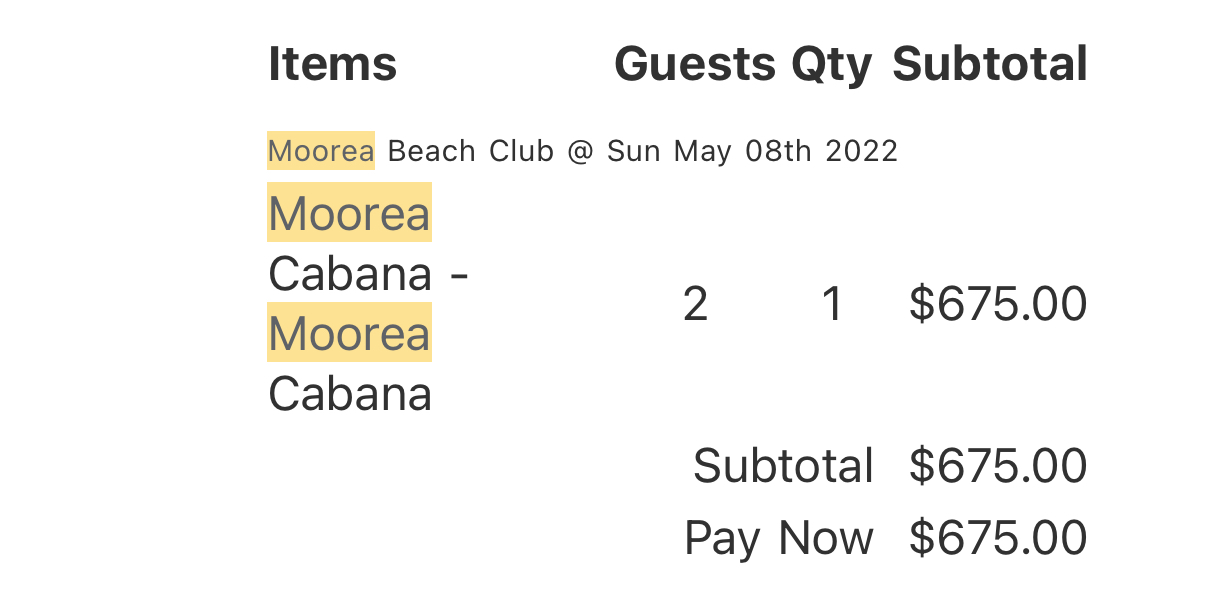
Task: Click the quantity value 1
Action: click(831, 304)
